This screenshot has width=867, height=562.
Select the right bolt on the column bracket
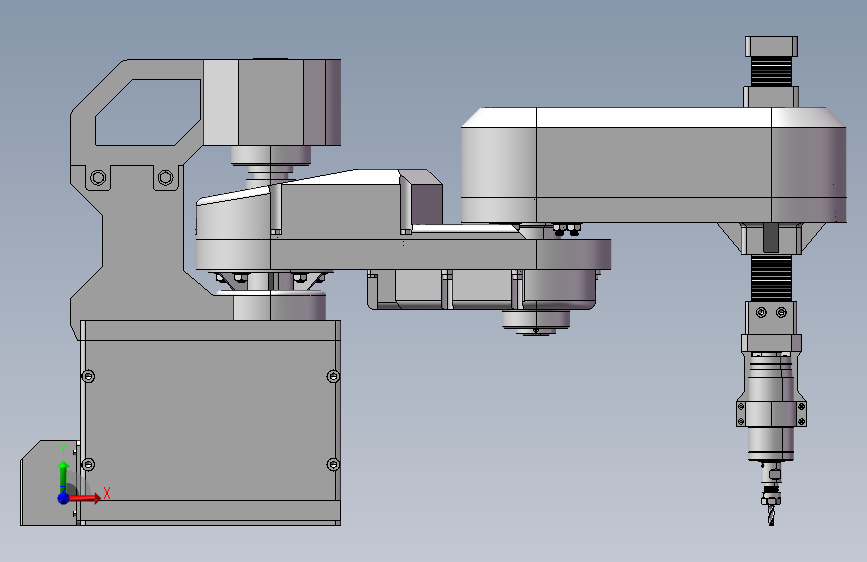165,178
